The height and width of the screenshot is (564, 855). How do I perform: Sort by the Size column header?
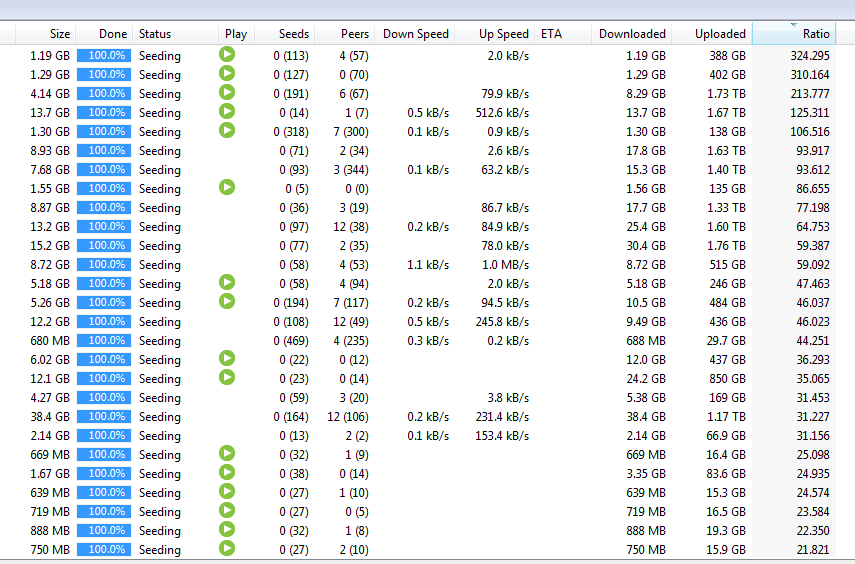[x=46, y=34]
